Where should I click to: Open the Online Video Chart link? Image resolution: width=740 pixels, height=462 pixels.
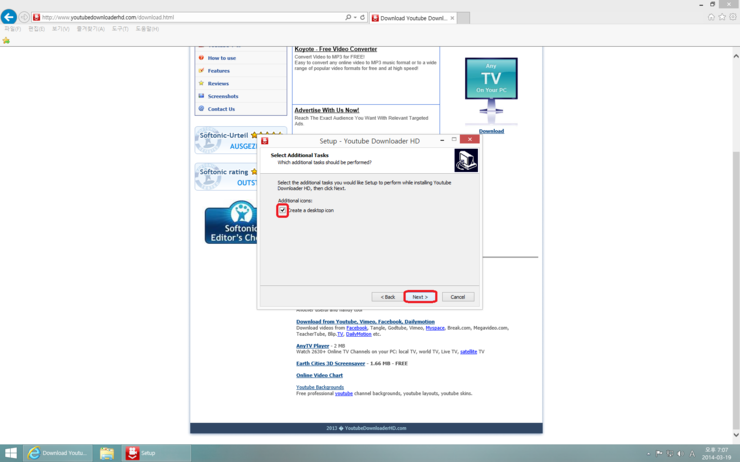click(320, 375)
